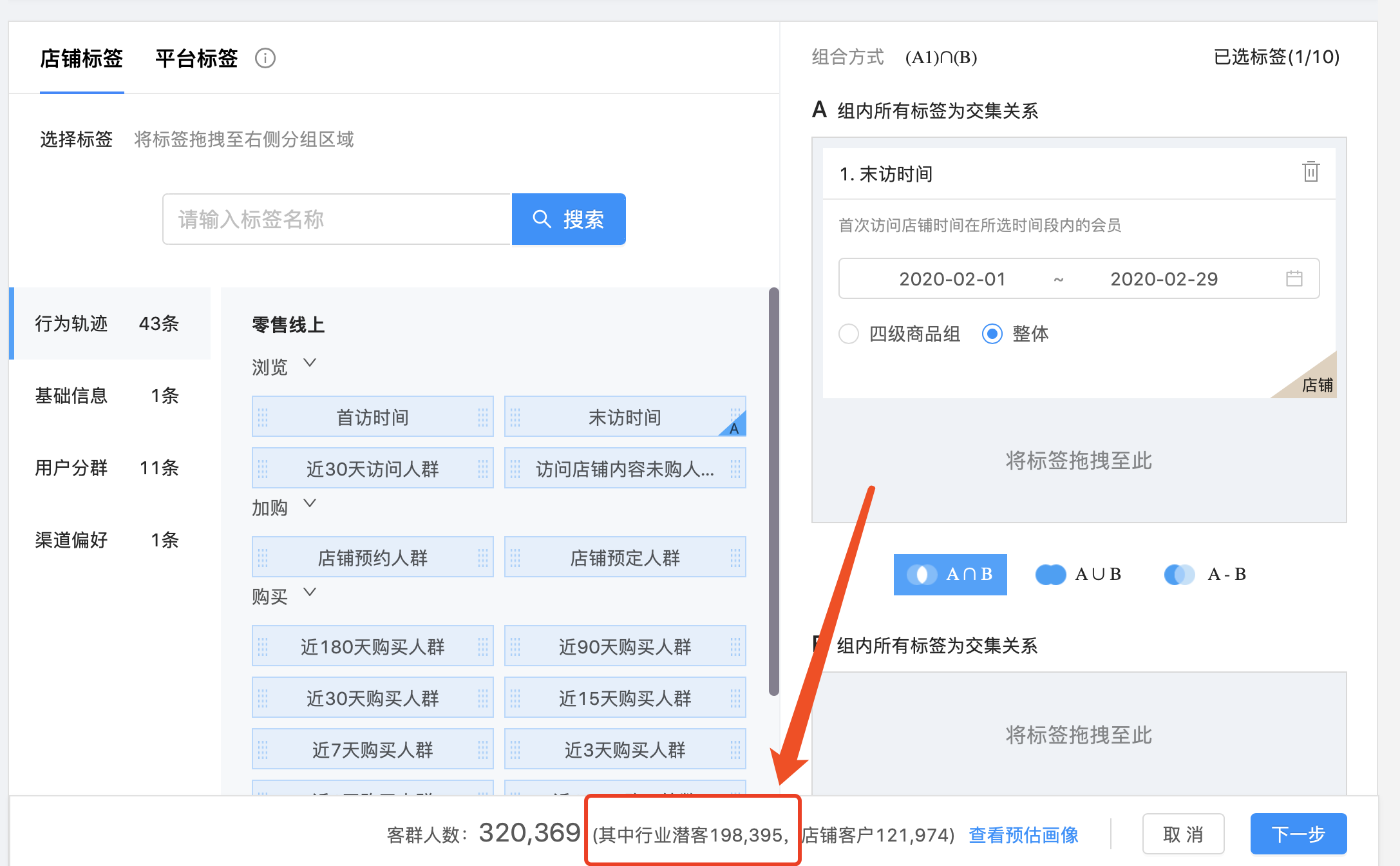Collapse the 浏览 section chevron
The height and width of the screenshot is (866, 1400).
(310, 363)
